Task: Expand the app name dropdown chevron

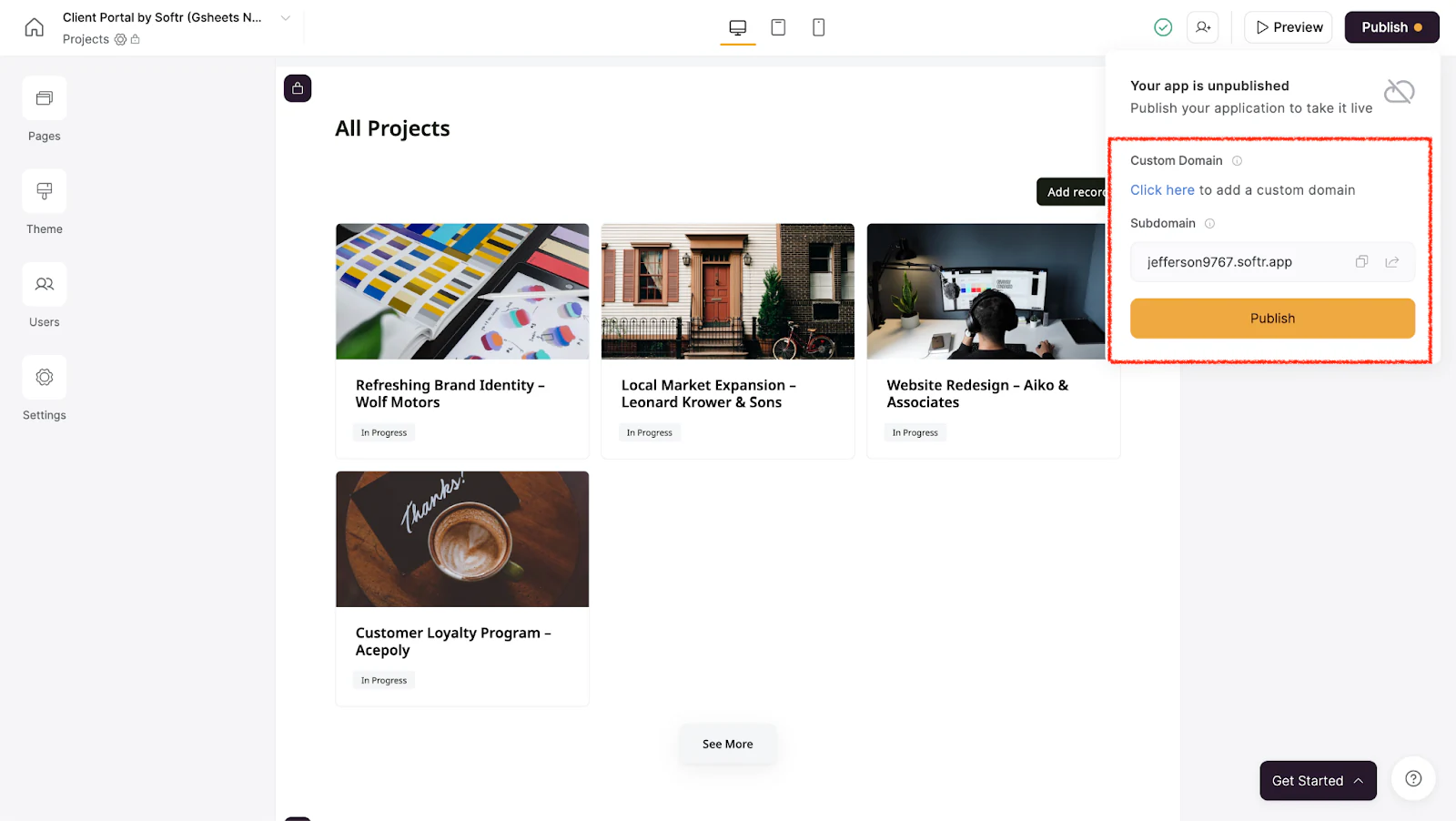Action: (x=286, y=18)
